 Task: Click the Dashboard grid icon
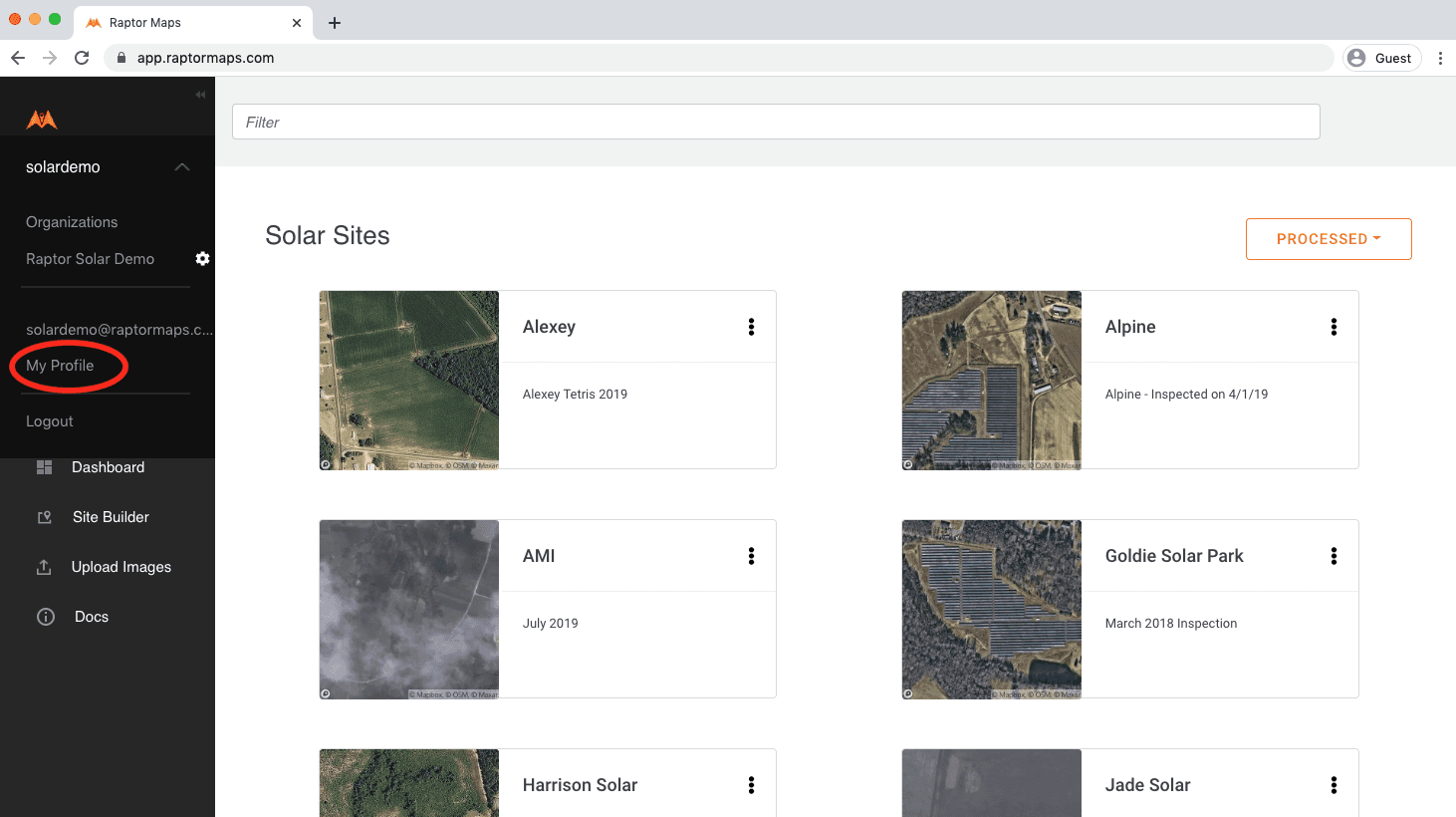44,467
